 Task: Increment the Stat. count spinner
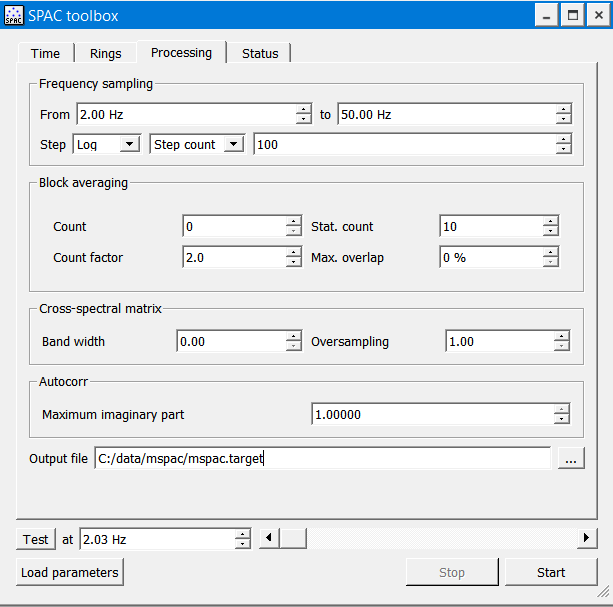[550, 221]
